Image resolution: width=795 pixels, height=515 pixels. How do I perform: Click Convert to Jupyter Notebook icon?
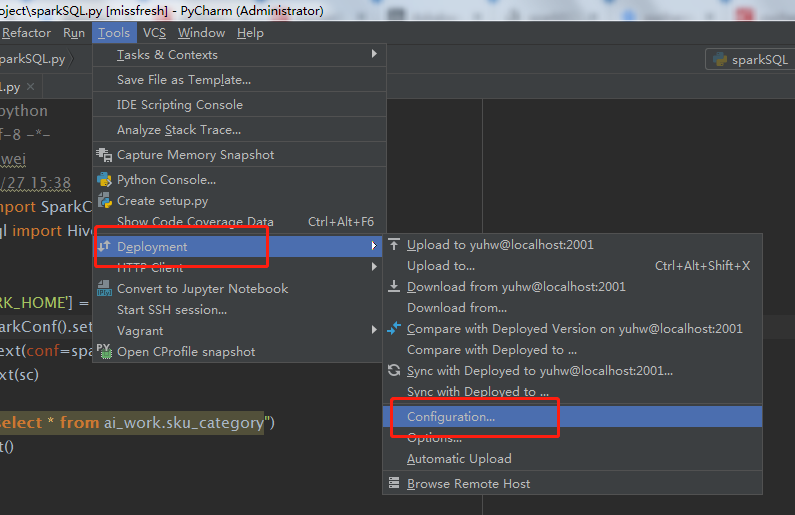pos(104,288)
